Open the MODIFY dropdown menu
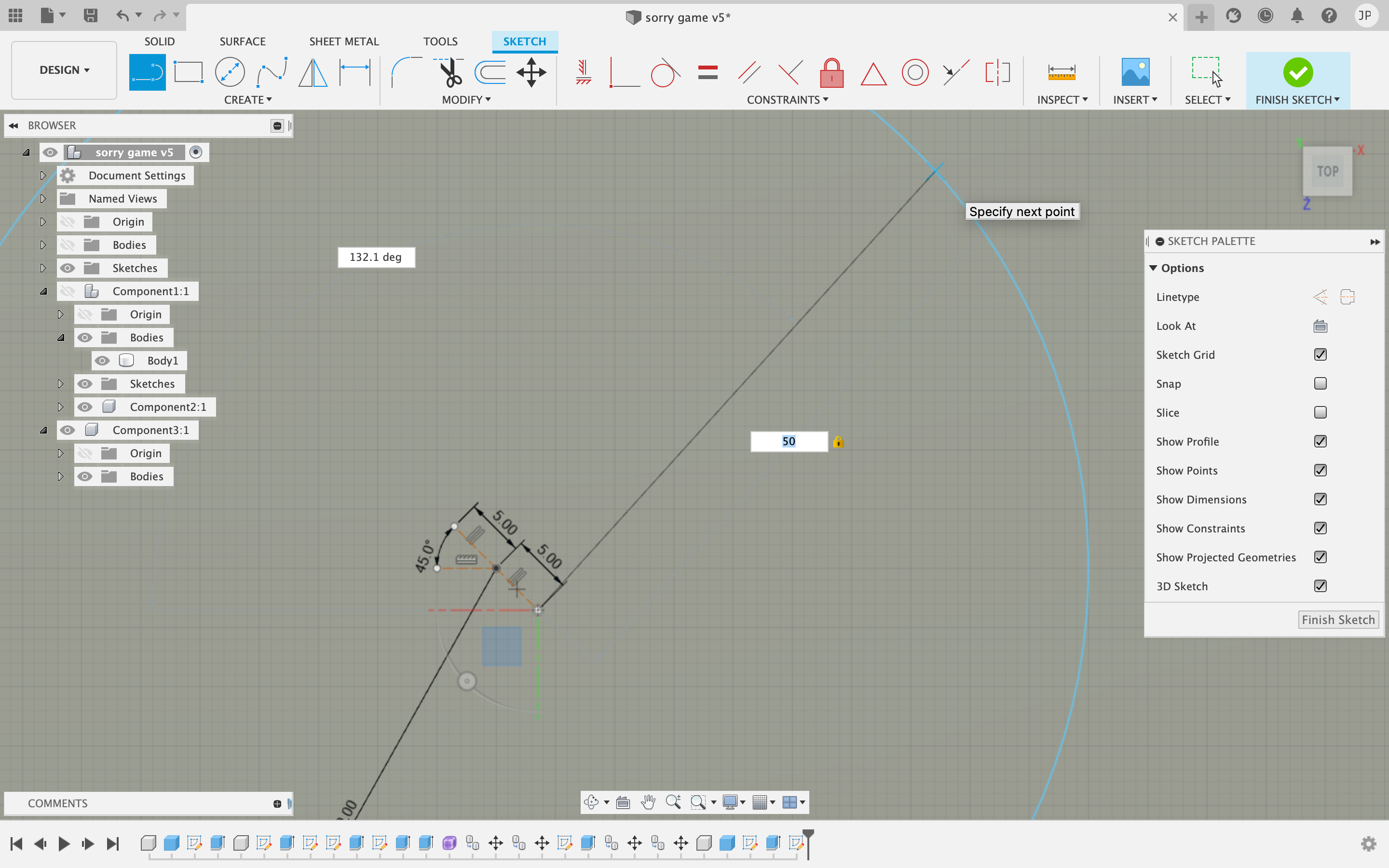Image resolution: width=1389 pixels, height=868 pixels. 466,100
